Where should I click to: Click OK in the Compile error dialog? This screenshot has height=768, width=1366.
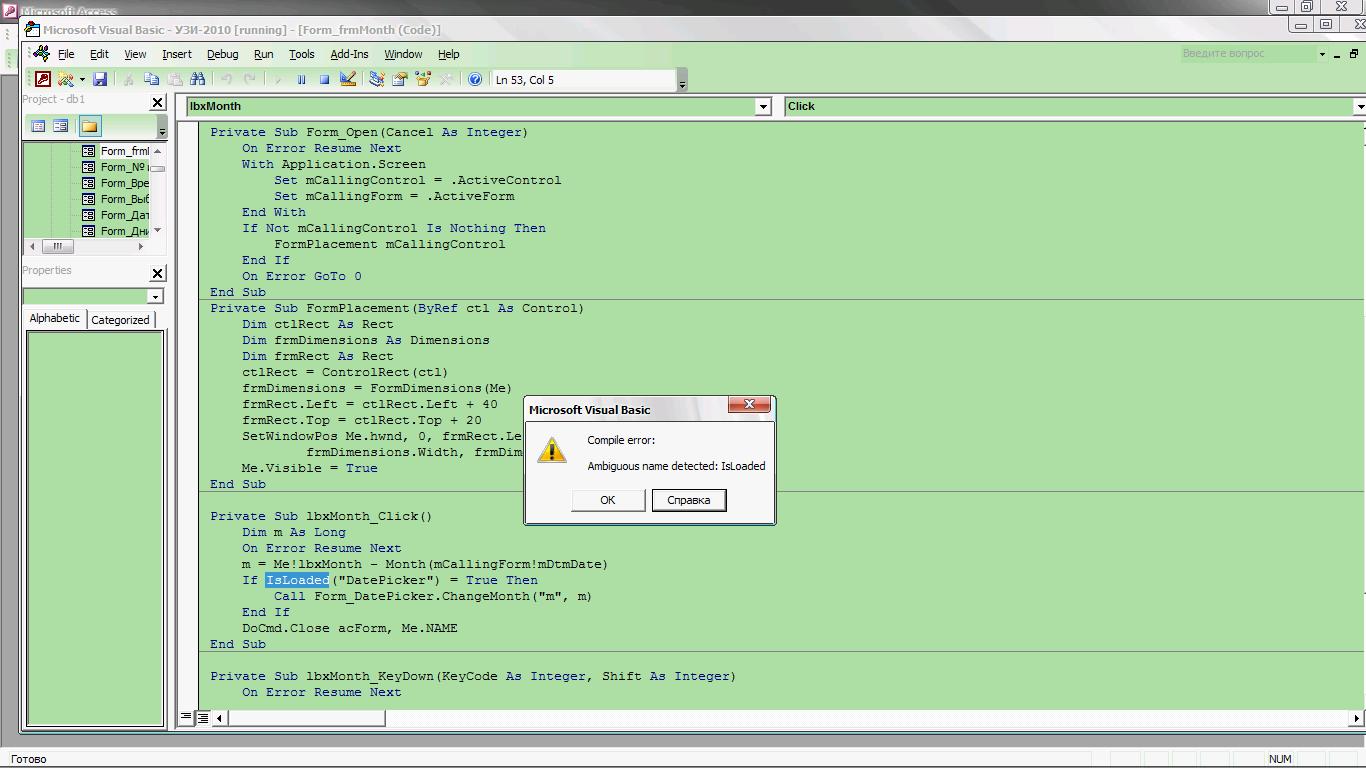(x=608, y=500)
